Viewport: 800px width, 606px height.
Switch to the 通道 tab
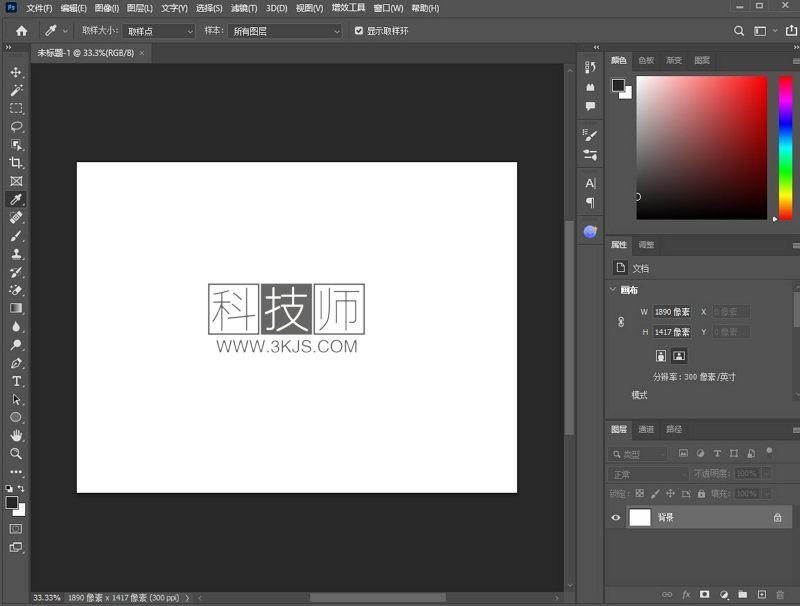coord(646,429)
